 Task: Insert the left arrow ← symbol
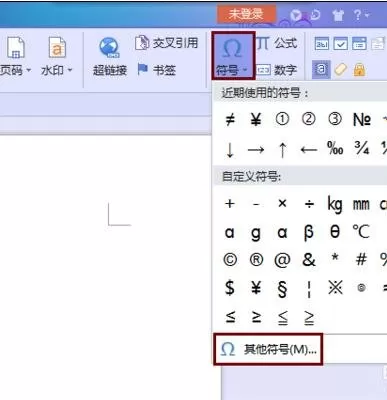(308, 150)
